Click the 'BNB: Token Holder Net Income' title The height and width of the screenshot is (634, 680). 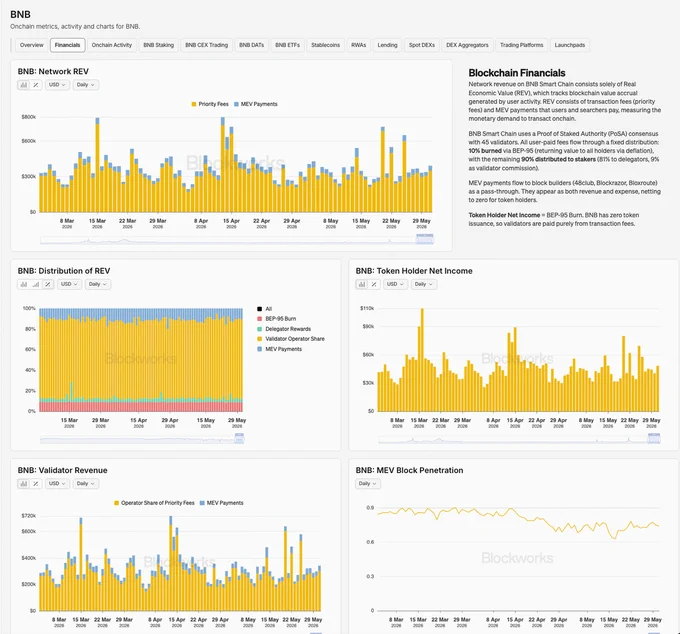click(x=414, y=271)
